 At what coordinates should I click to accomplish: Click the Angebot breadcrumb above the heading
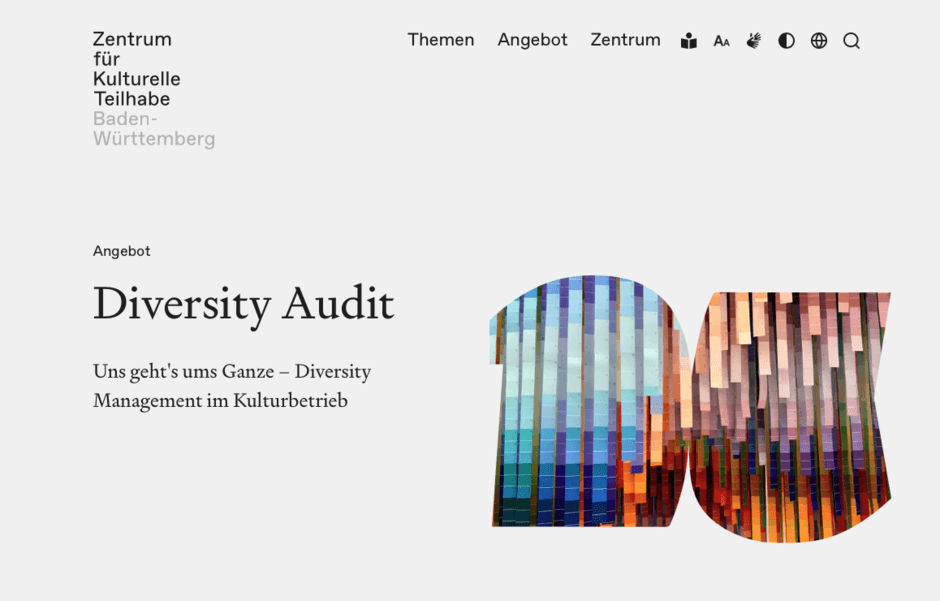(122, 251)
